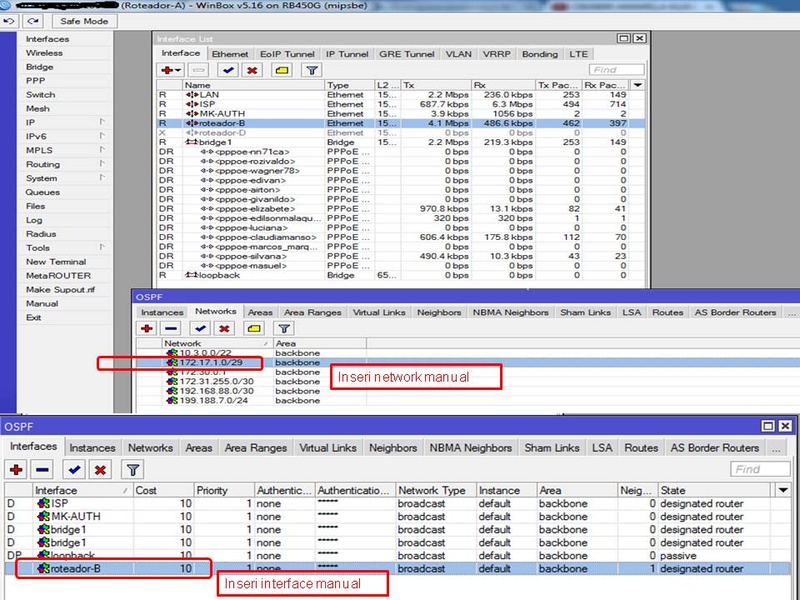Screen dimensions: 800x600
Task: Switch to VLAN tab in Interface List
Action: (x=458, y=54)
